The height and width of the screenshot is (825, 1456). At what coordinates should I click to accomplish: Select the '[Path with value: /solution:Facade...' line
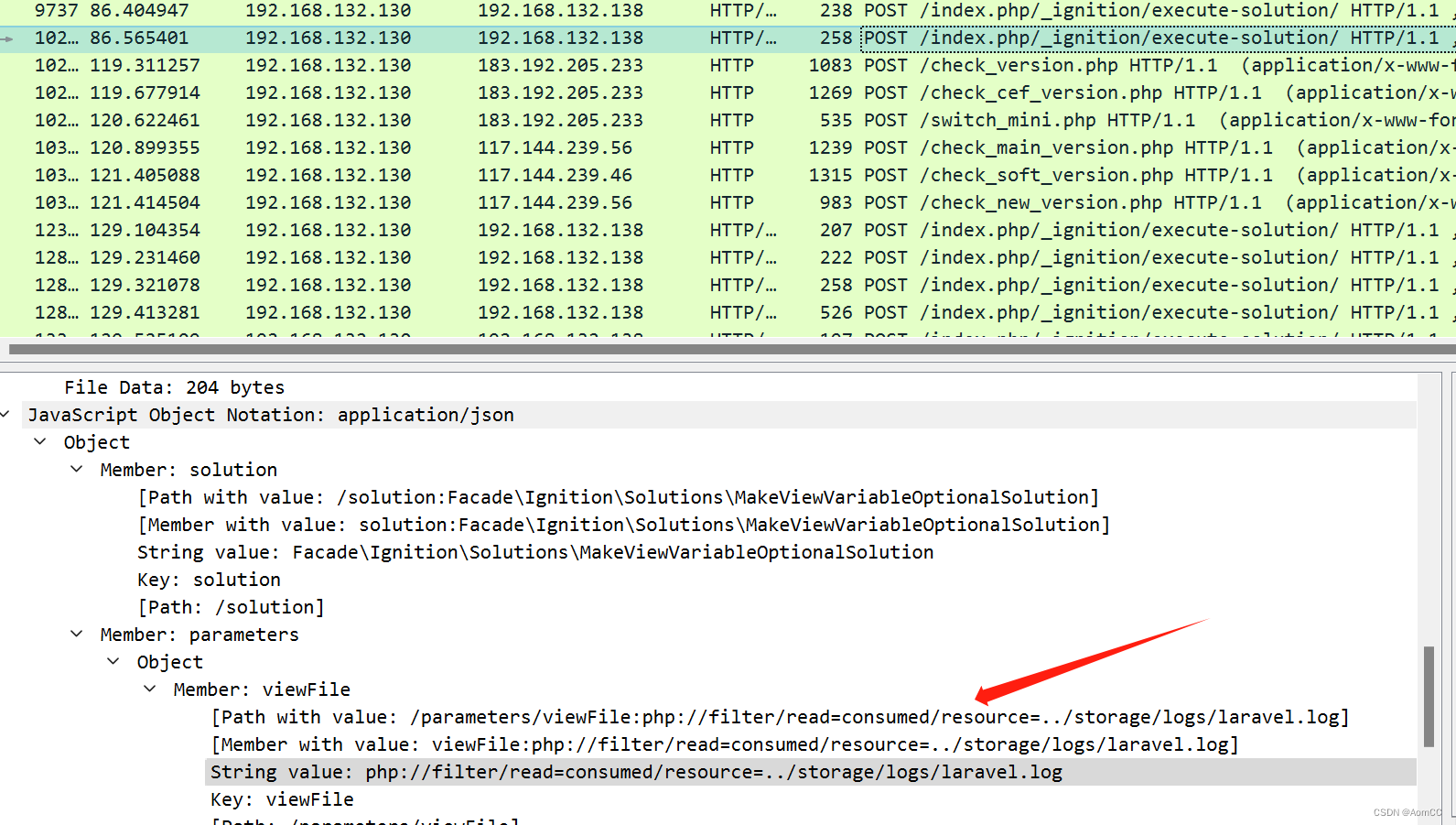coord(618,497)
